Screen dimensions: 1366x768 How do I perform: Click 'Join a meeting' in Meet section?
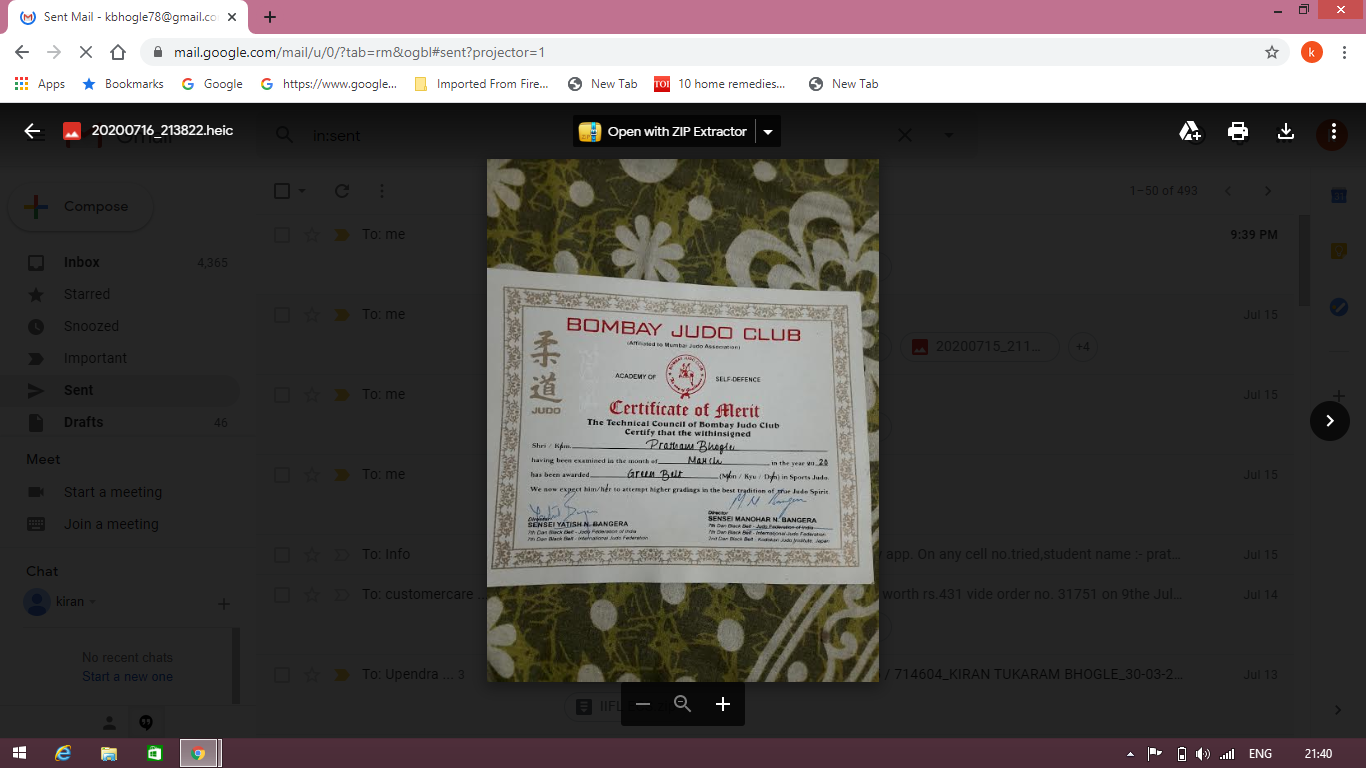click(111, 524)
